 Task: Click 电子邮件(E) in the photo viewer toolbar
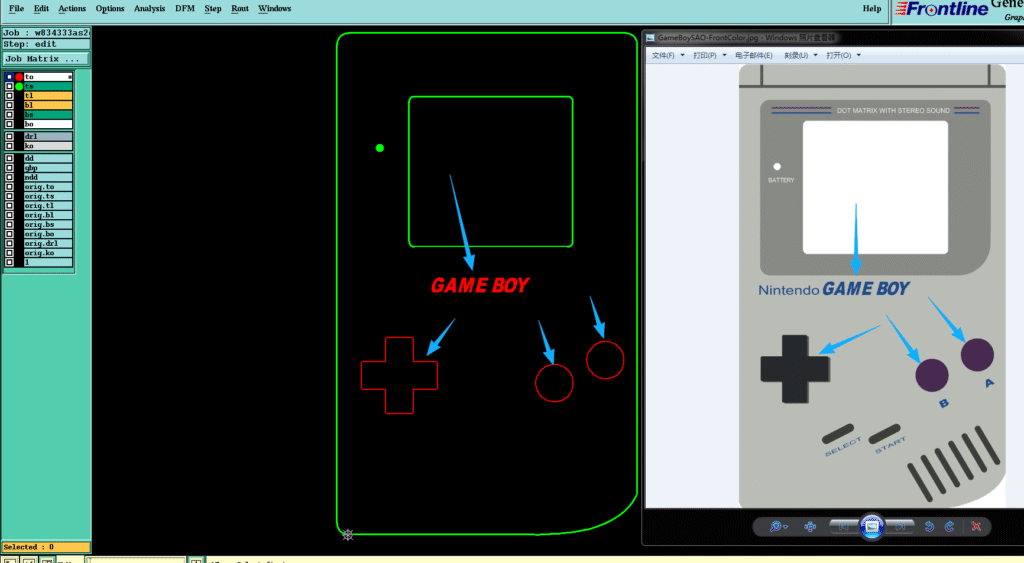coord(754,55)
